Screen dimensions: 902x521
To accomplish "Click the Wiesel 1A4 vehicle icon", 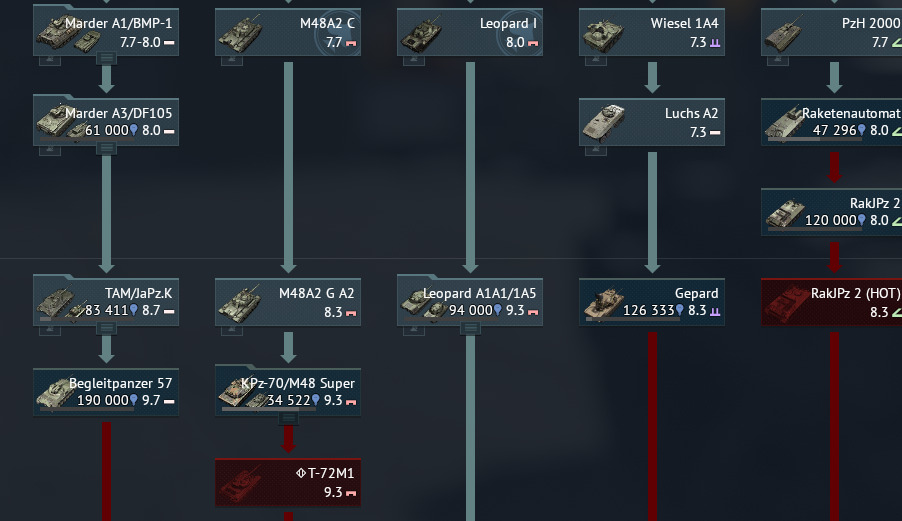I will (x=603, y=33).
